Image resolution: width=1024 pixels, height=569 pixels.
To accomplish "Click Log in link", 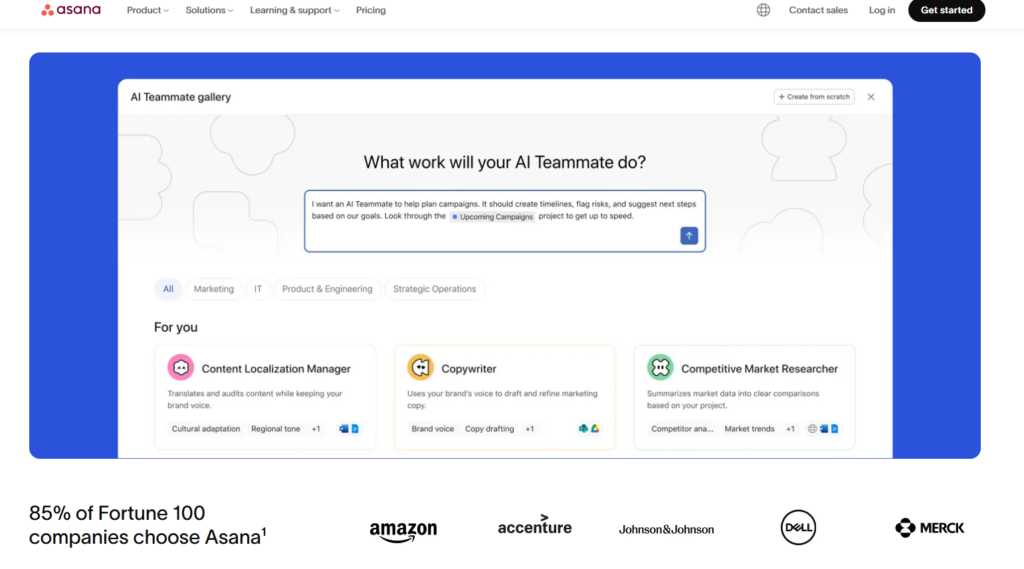I will 882,10.
